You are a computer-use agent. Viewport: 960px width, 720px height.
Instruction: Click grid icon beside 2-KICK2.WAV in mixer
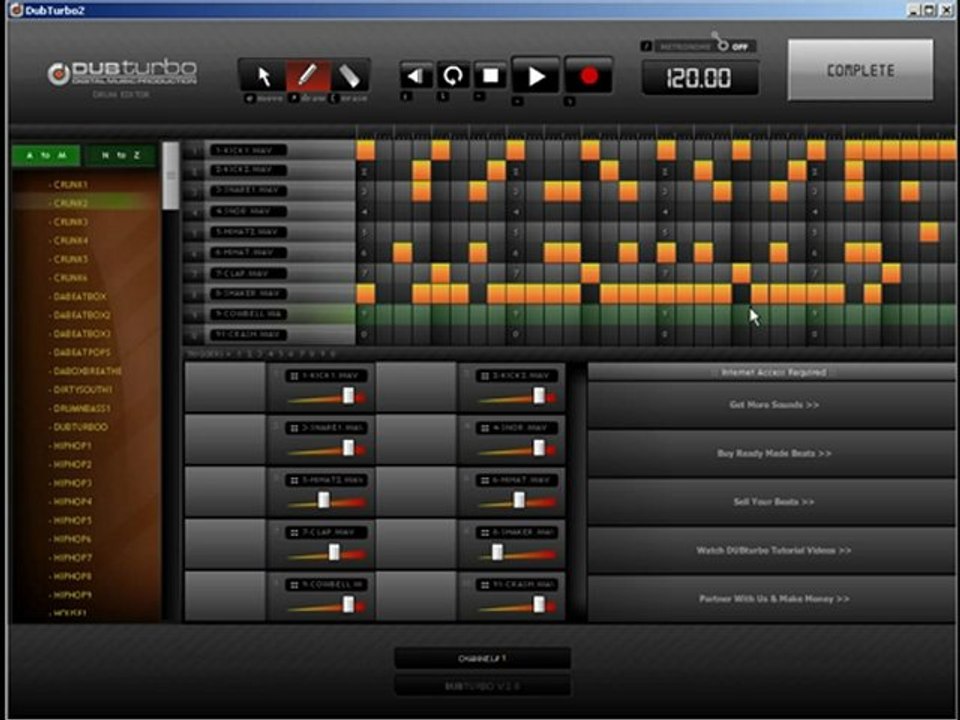pyautogui.click(x=485, y=376)
